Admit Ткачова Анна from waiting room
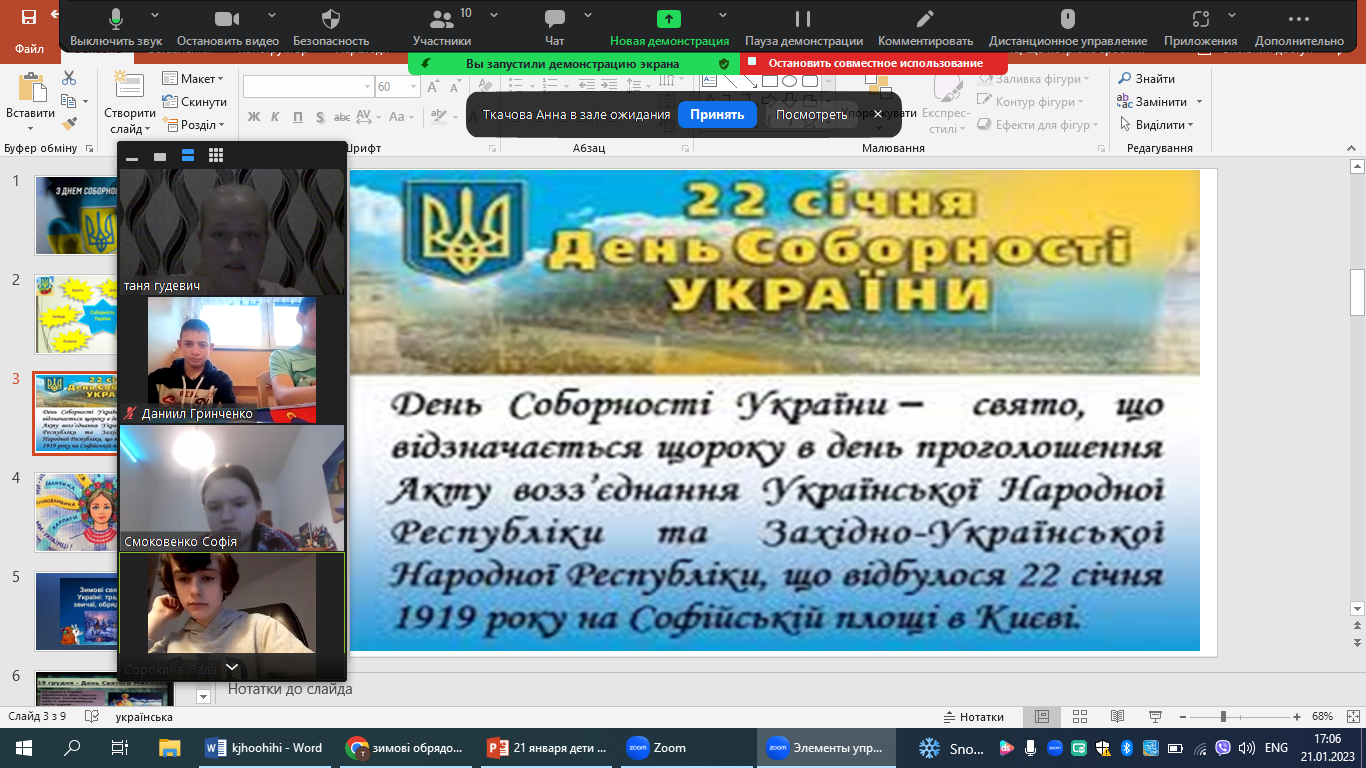This screenshot has width=1366, height=768. coord(718,114)
